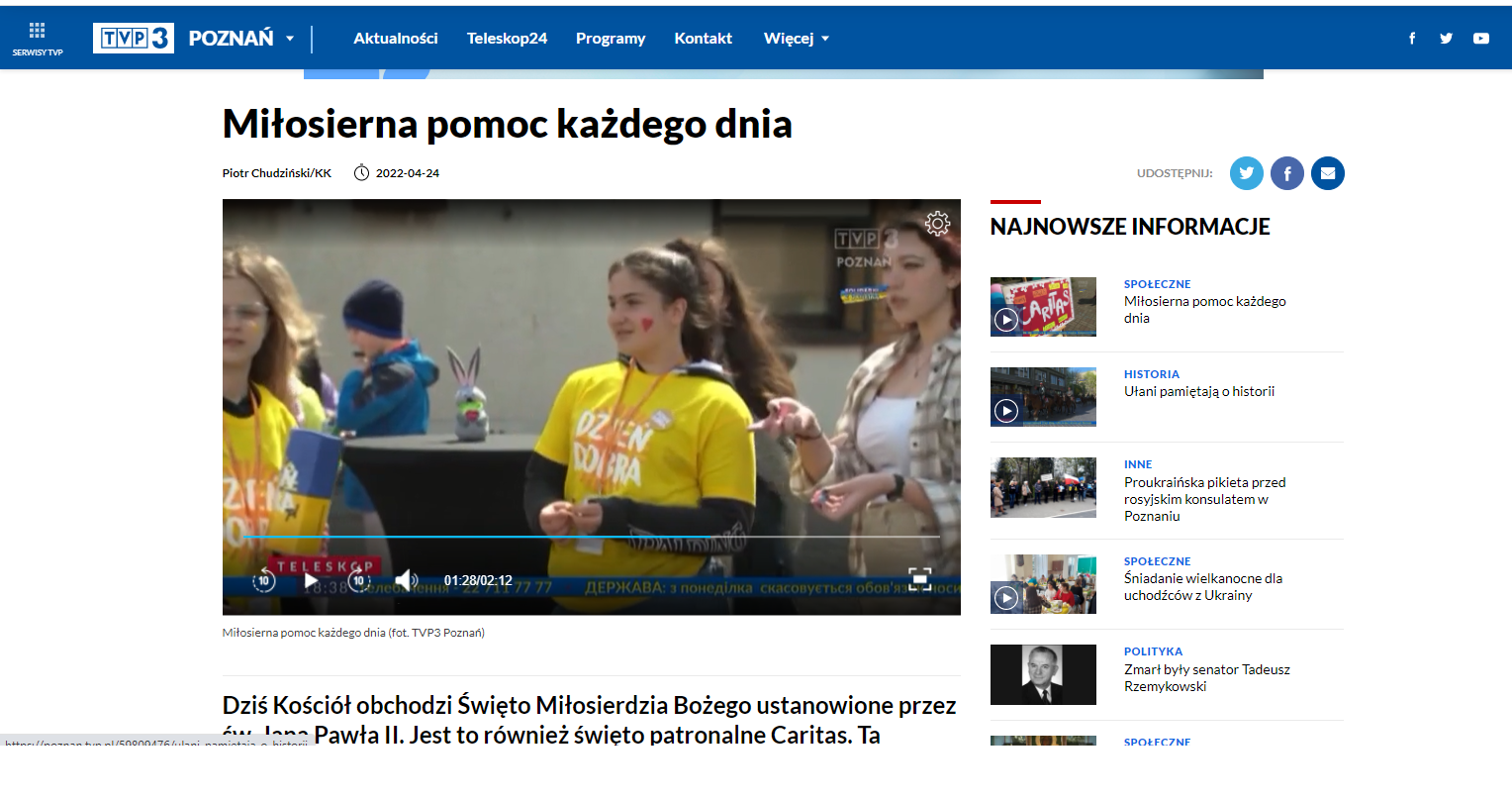Click the video caption (fot. TVP3 Poznań)

(353, 633)
